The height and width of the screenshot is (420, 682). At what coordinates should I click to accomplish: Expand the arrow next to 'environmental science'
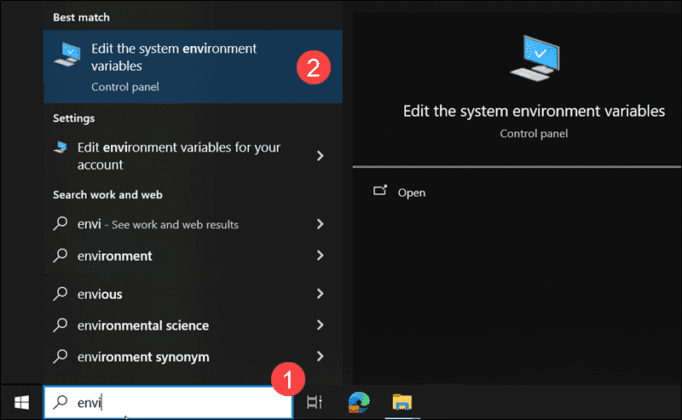(320, 325)
